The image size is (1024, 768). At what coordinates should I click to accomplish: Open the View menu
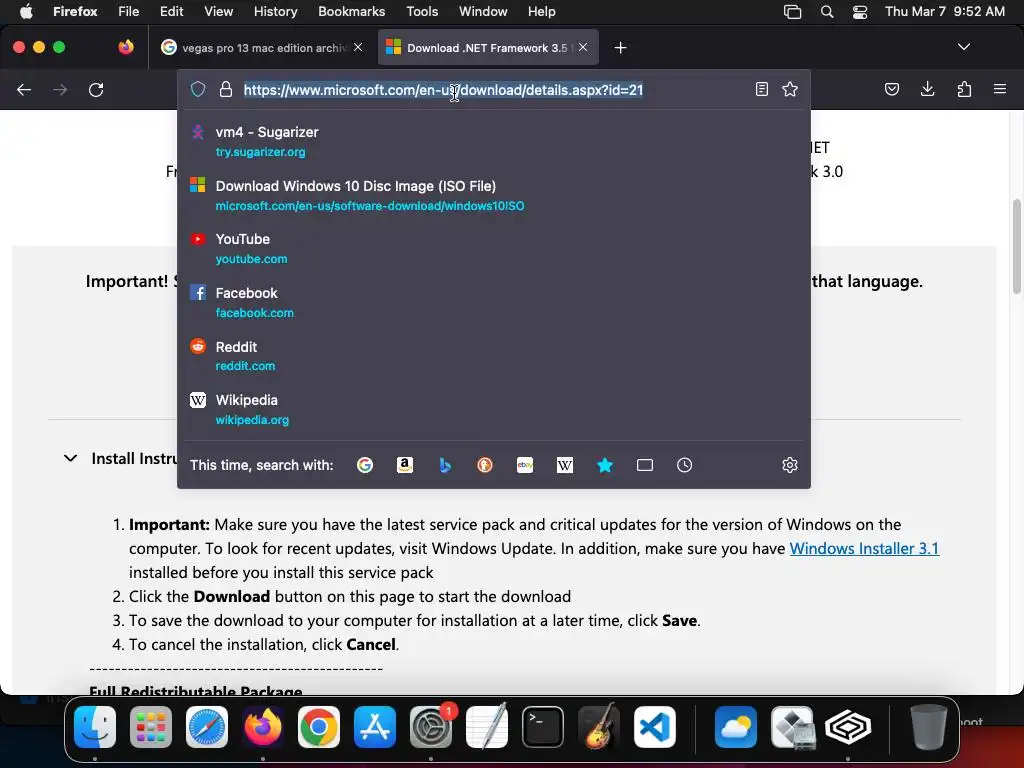click(218, 11)
